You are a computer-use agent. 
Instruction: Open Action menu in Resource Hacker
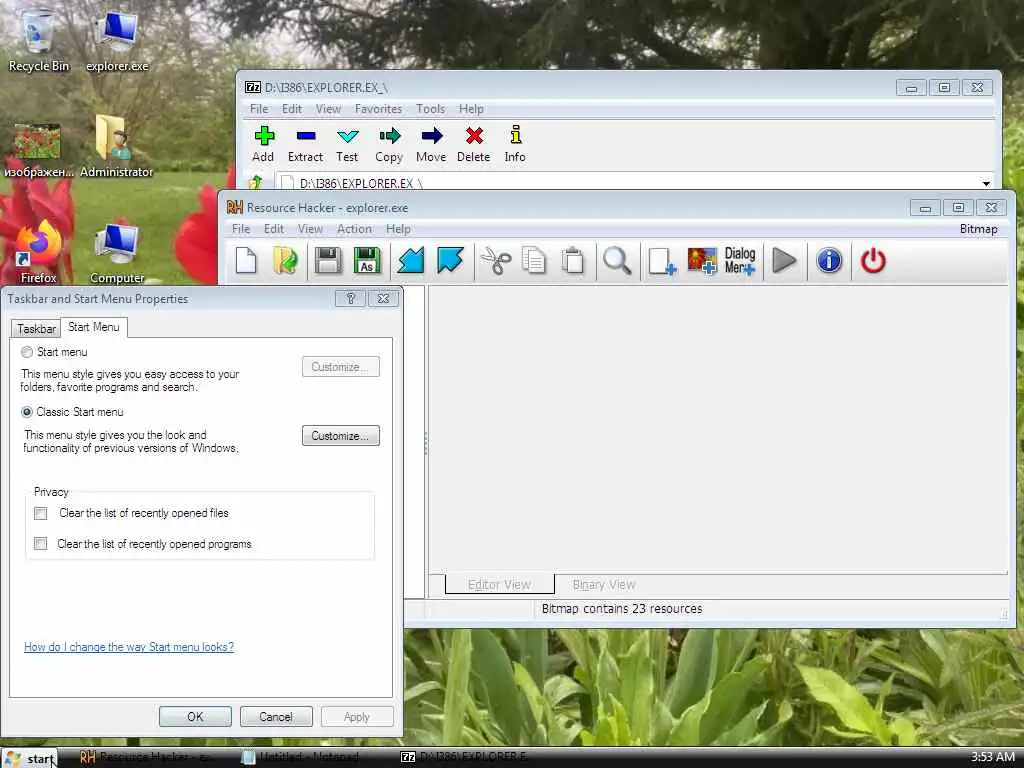click(x=354, y=229)
